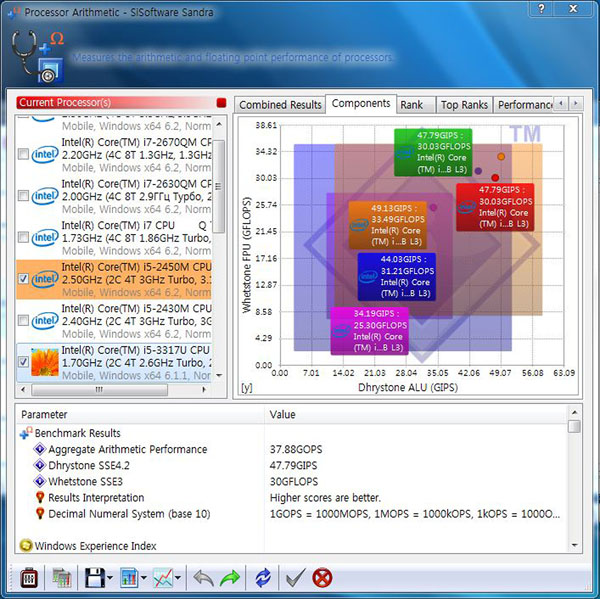Click the grey checkmark OK icon
The image size is (600, 599).
coord(295,578)
